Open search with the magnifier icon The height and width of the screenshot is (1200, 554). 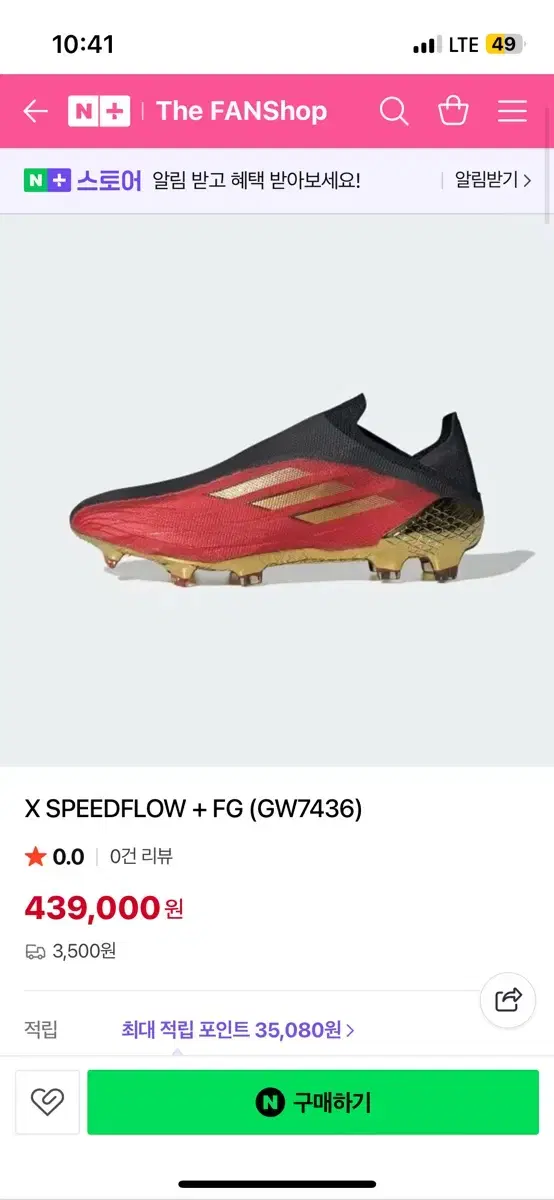(394, 111)
